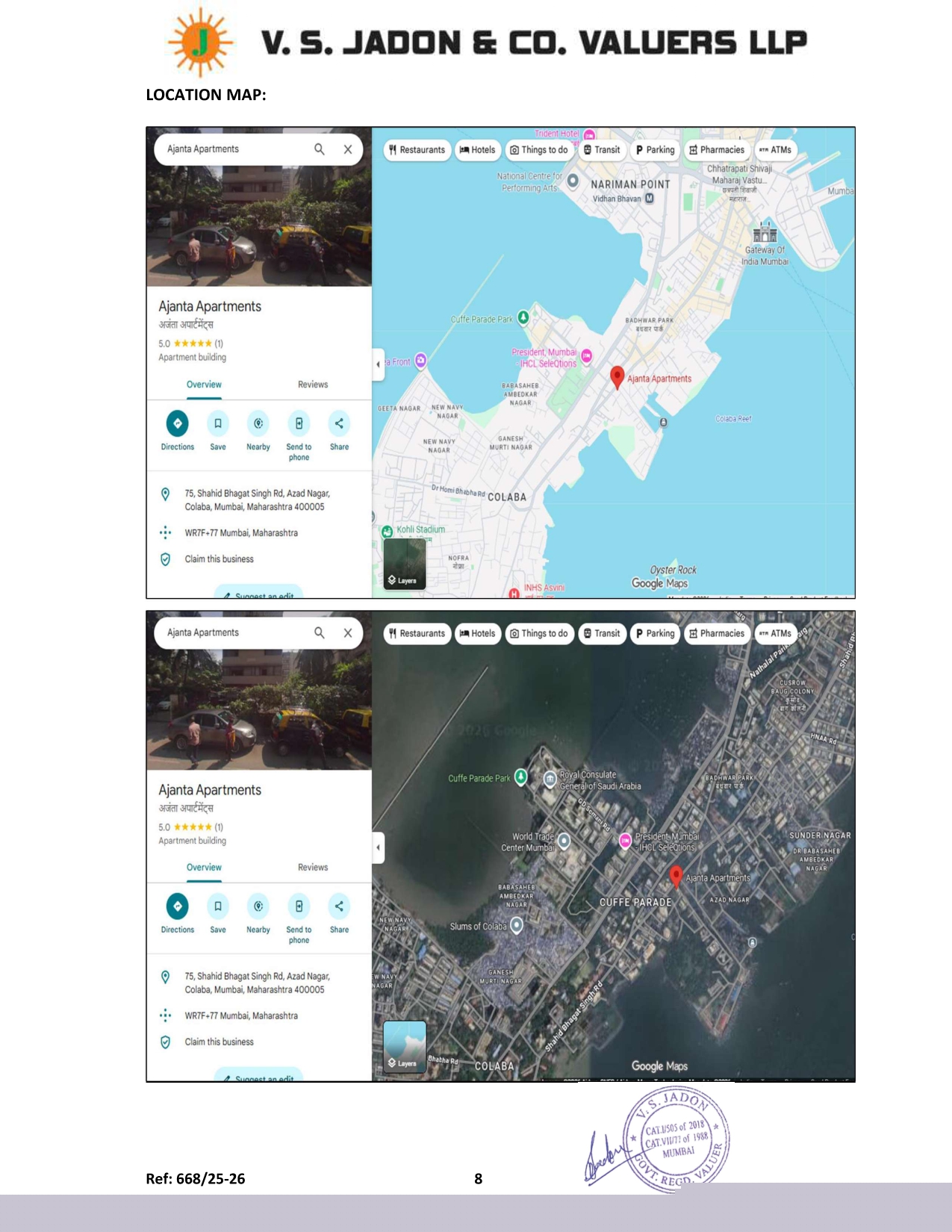Click the Share icon in the satellite map panel
Screen dimensions: 952x1232
click(x=339, y=906)
